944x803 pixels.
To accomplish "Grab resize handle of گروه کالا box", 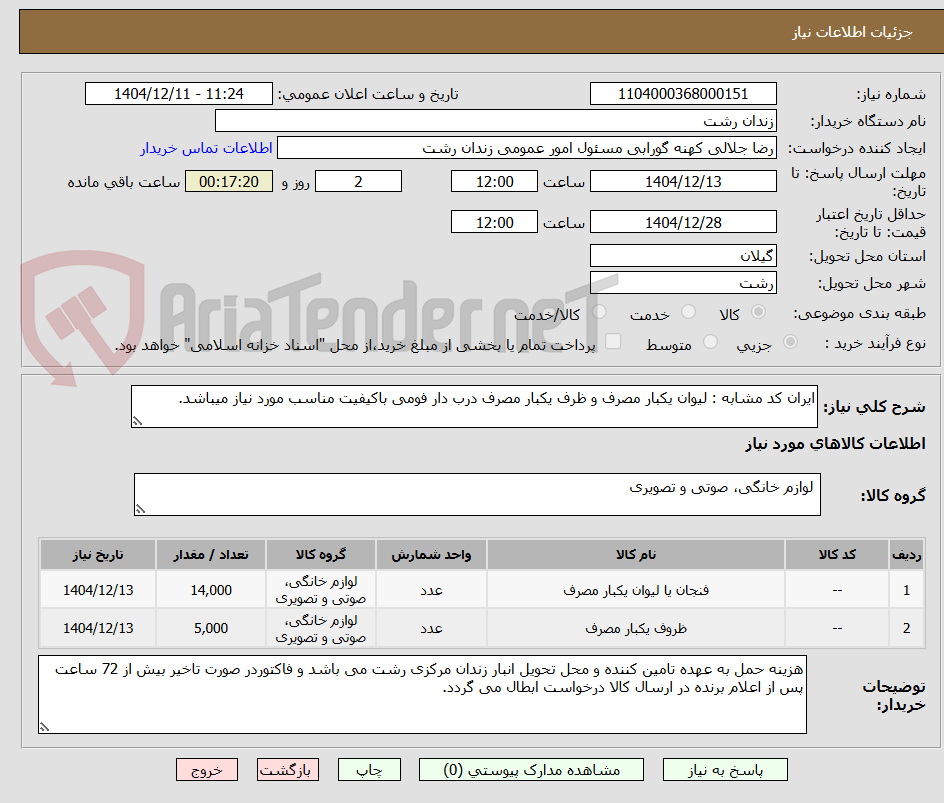I will pos(140,509).
